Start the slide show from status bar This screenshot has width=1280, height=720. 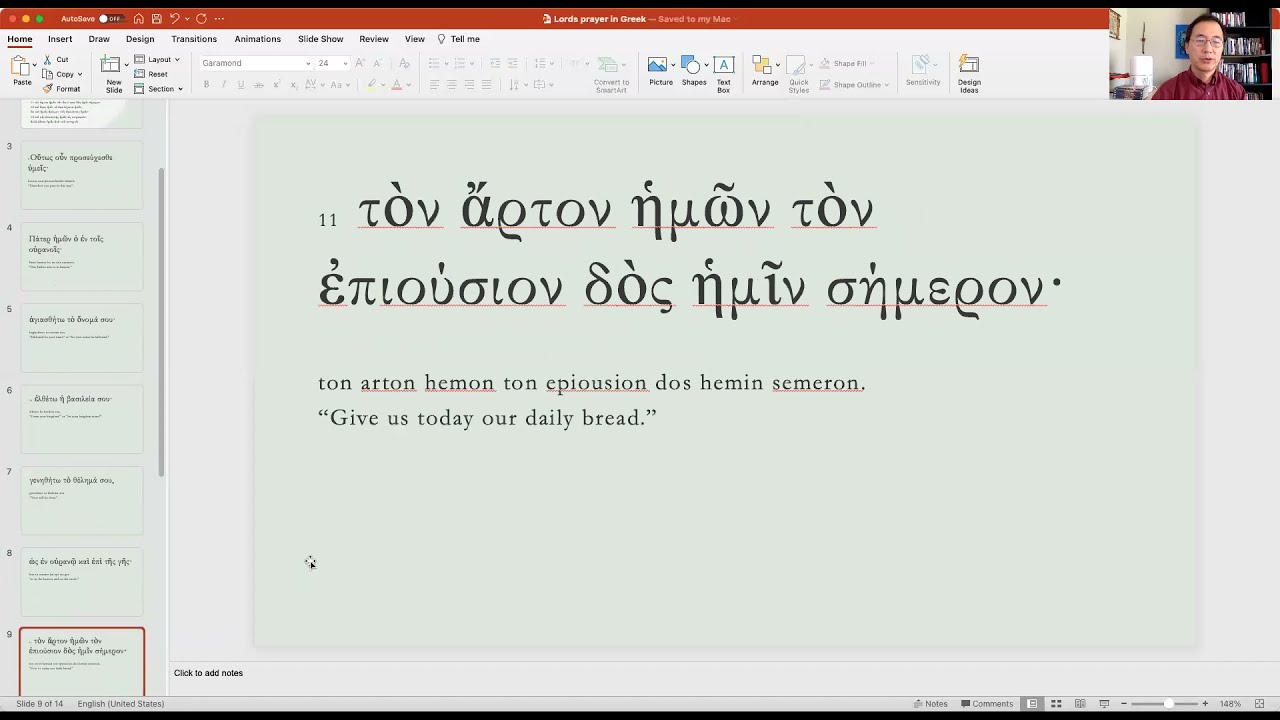coord(1104,704)
